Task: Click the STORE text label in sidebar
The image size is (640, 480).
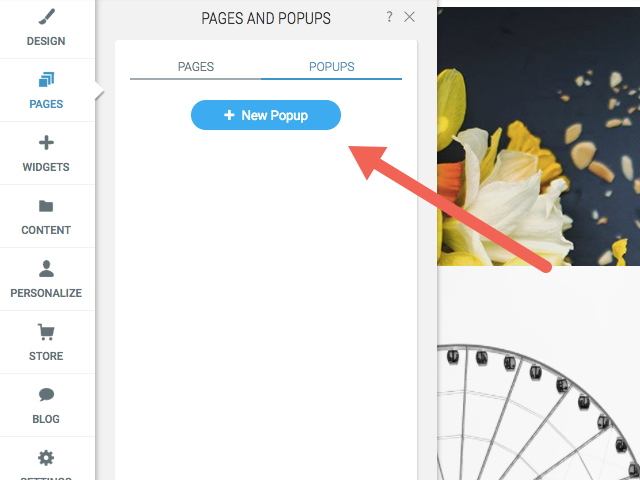Action: coord(46,356)
